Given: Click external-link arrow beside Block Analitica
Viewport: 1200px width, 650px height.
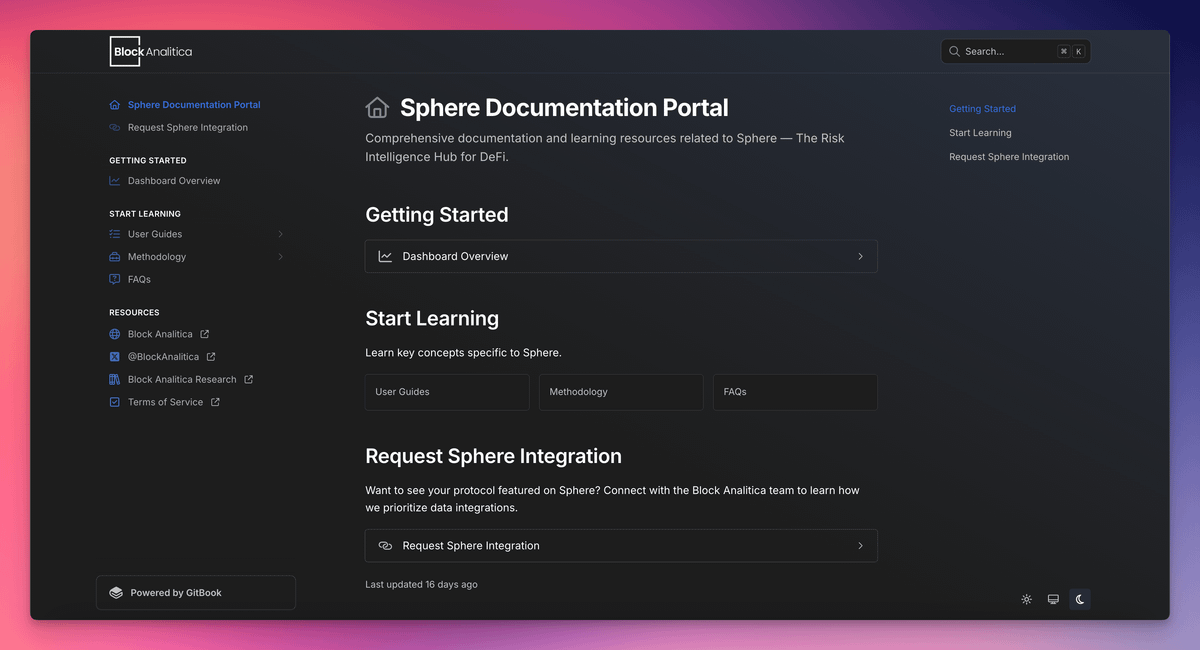Looking at the screenshot, I should pos(204,334).
